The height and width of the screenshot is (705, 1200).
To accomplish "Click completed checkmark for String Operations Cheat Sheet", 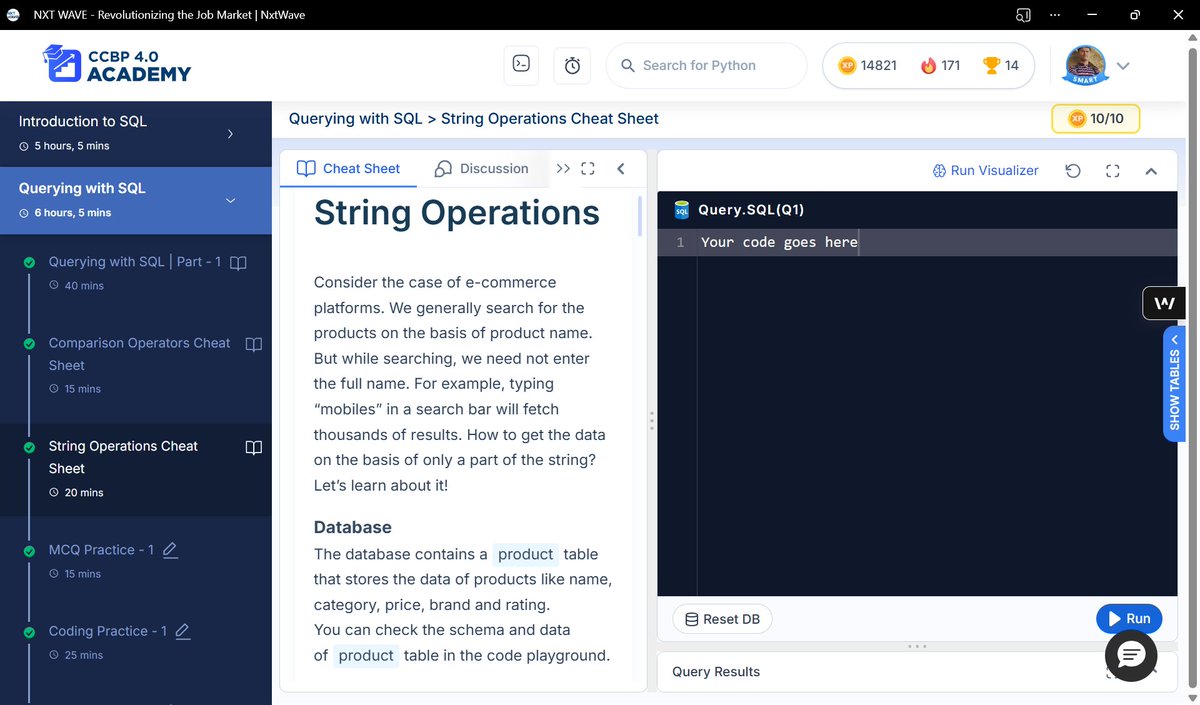I will pos(29,447).
